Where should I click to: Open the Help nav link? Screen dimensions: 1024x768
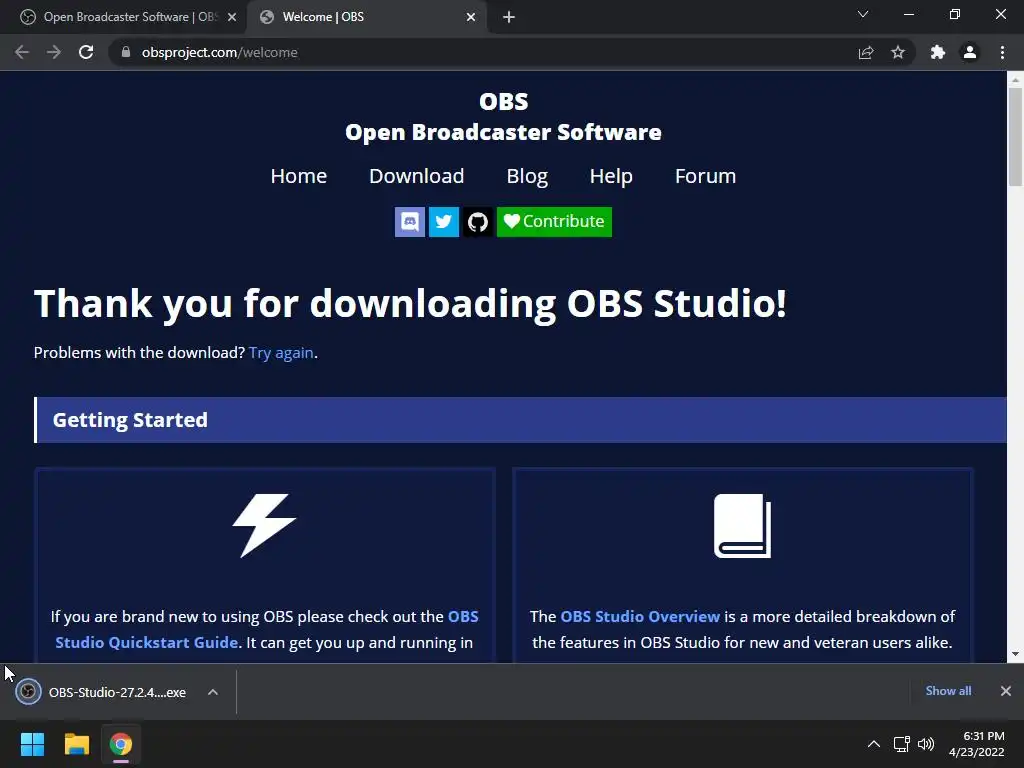(x=611, y=176)
